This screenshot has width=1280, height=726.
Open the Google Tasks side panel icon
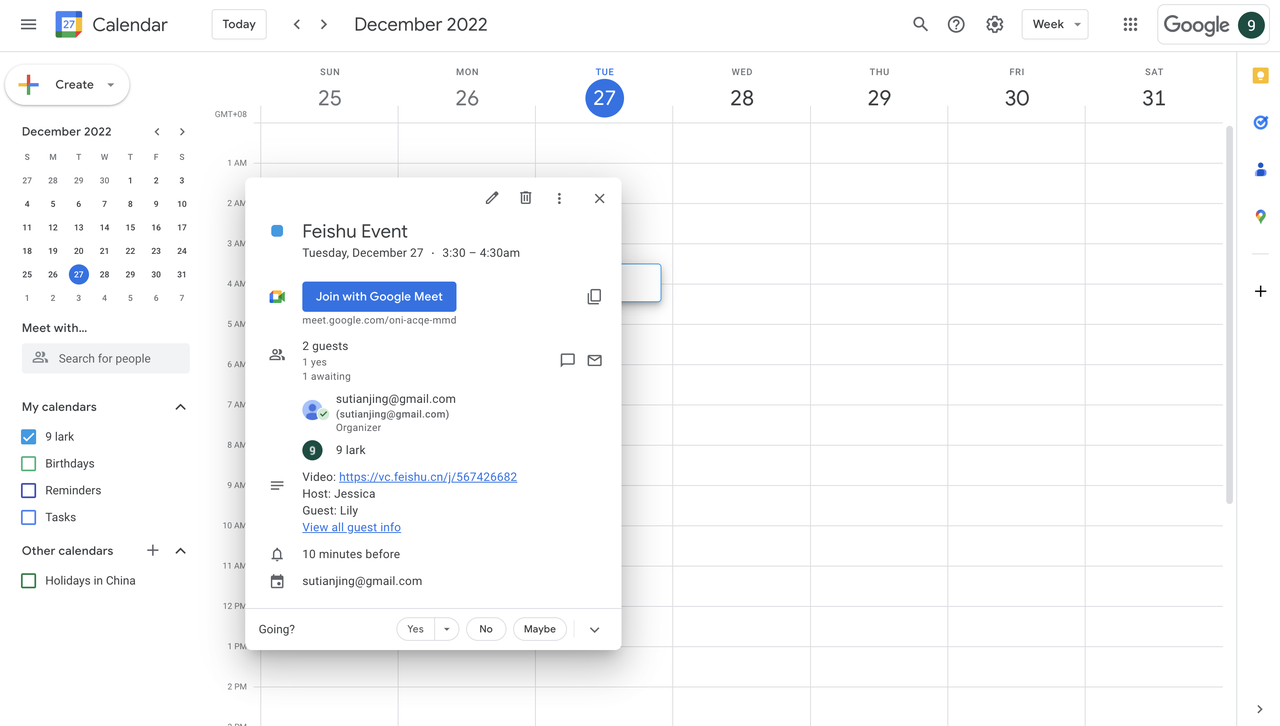1260,122
